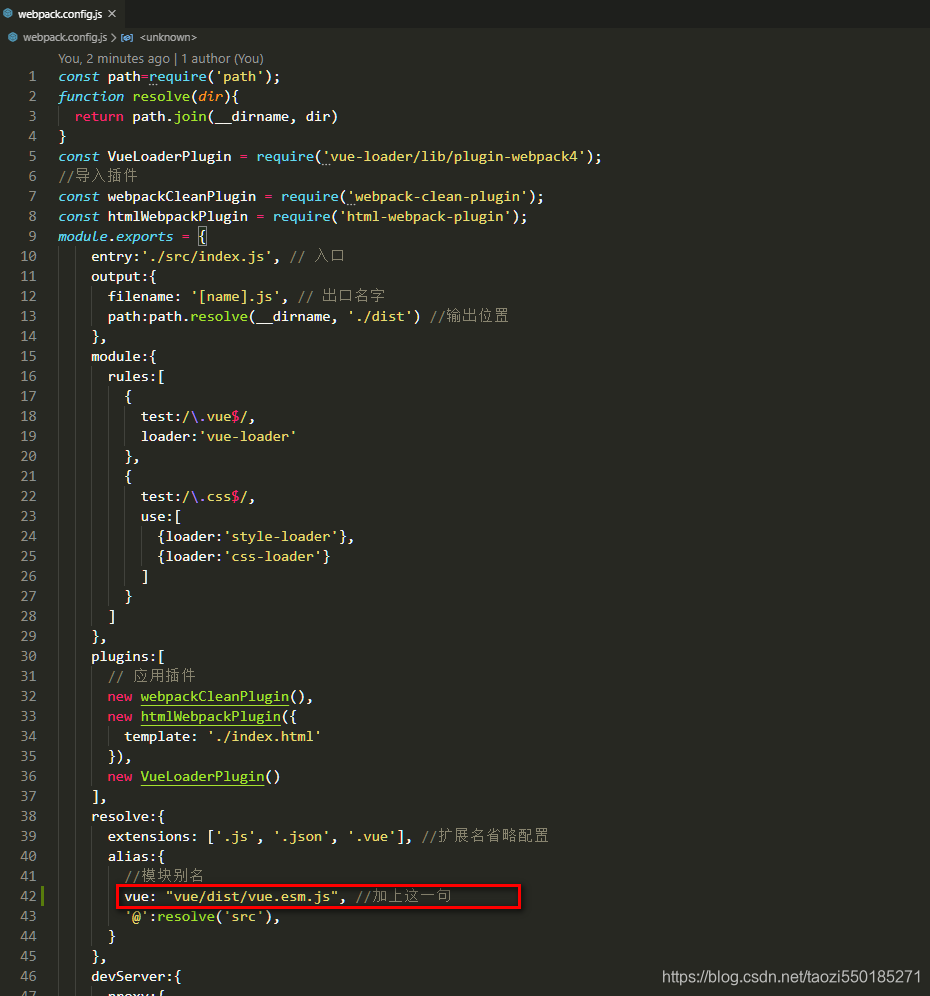
Task: Select line number 42 in the gutter
Action: [x=28, y=896]
